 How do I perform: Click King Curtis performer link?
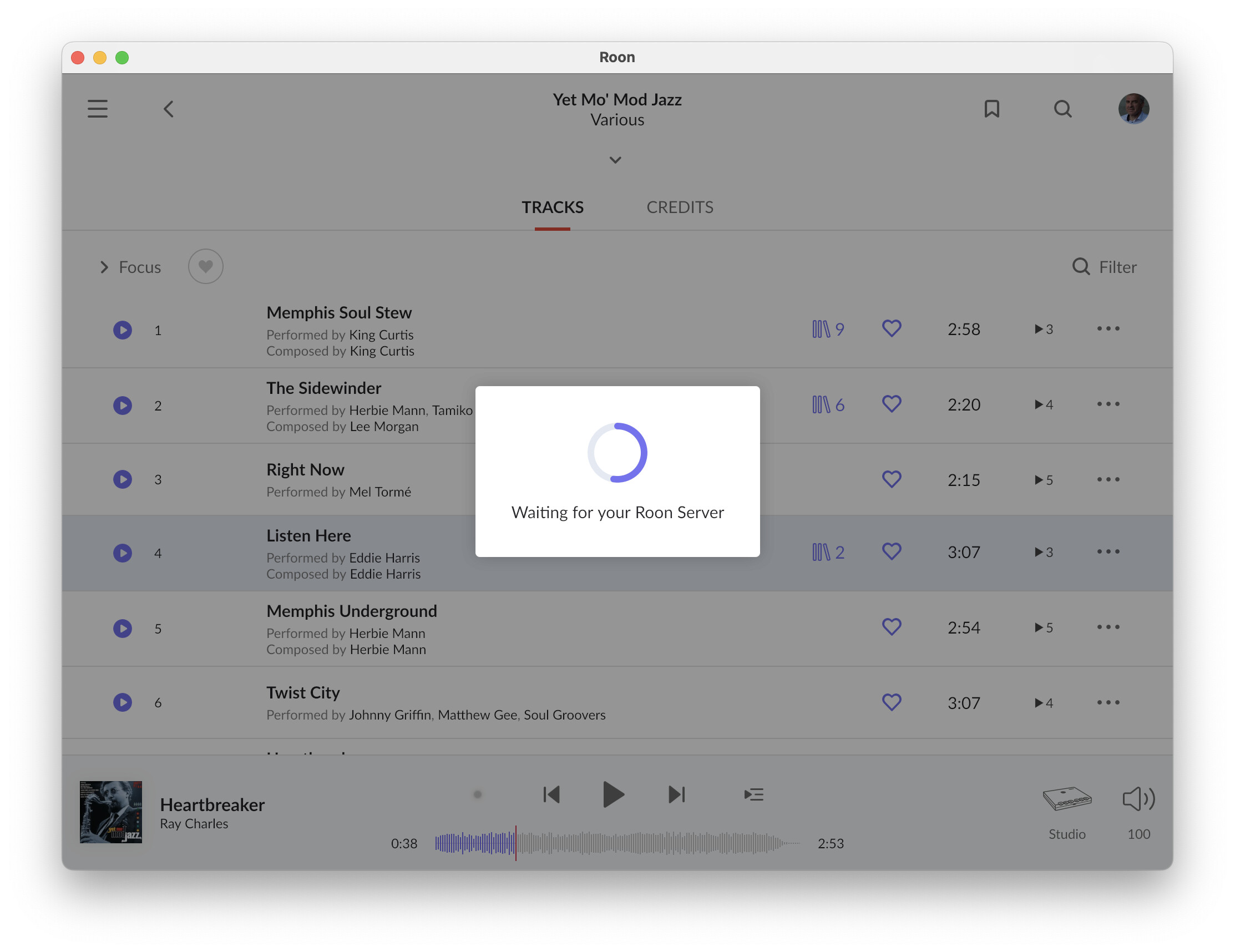[x=381, y=335]
